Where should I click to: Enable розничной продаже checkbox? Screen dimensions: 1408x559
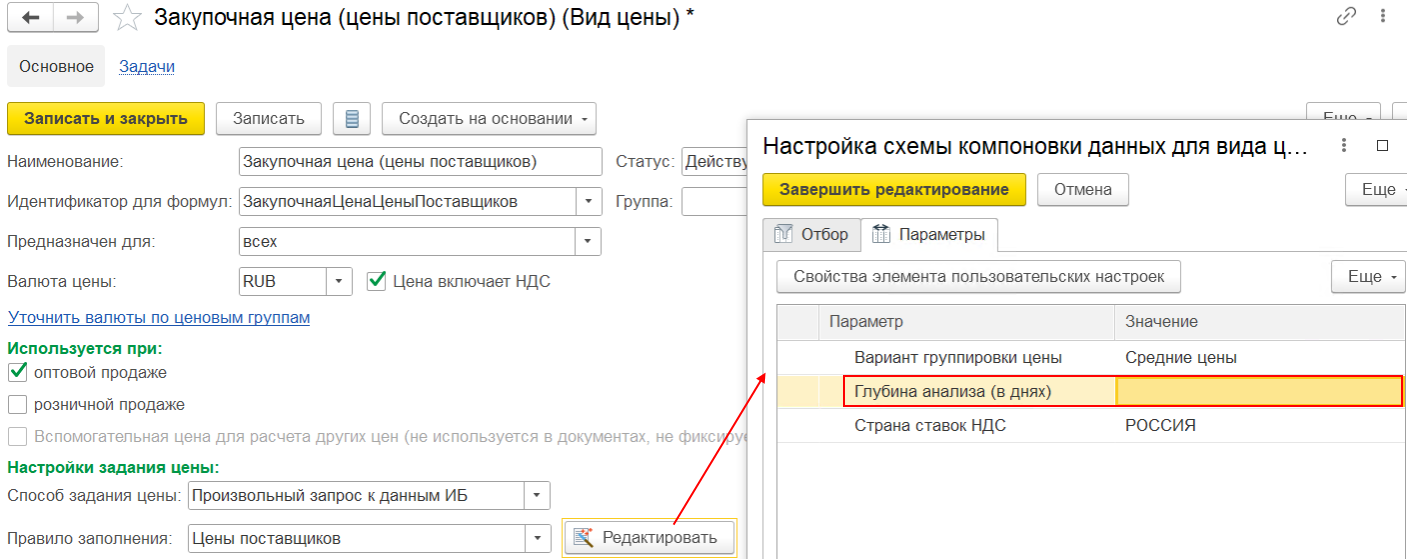pos(17,405)
